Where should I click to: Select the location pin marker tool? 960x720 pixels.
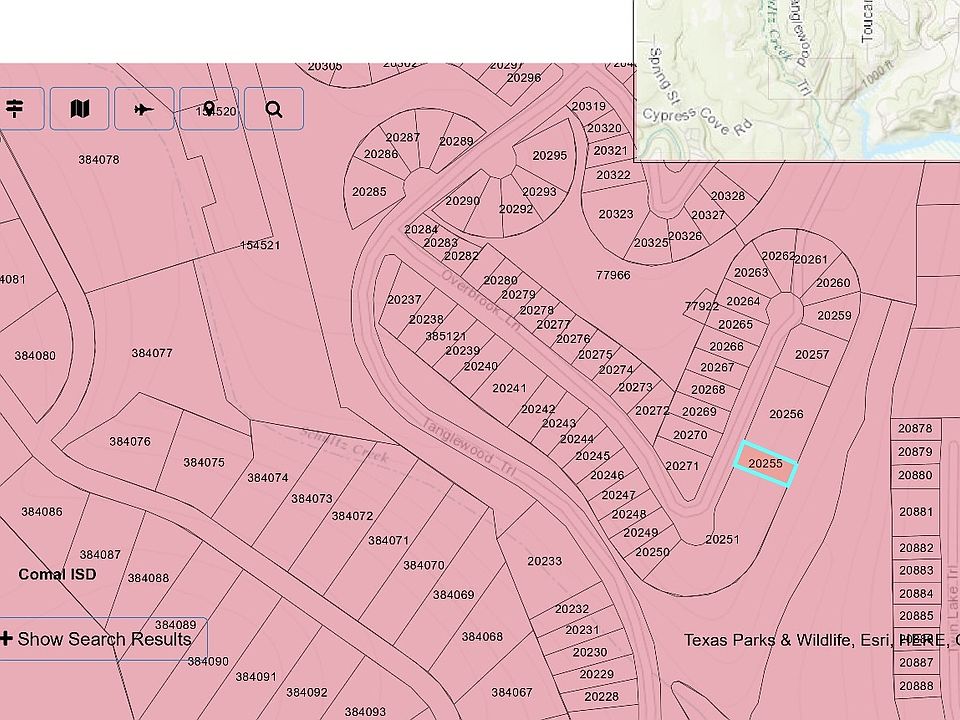tap(208, 109)
